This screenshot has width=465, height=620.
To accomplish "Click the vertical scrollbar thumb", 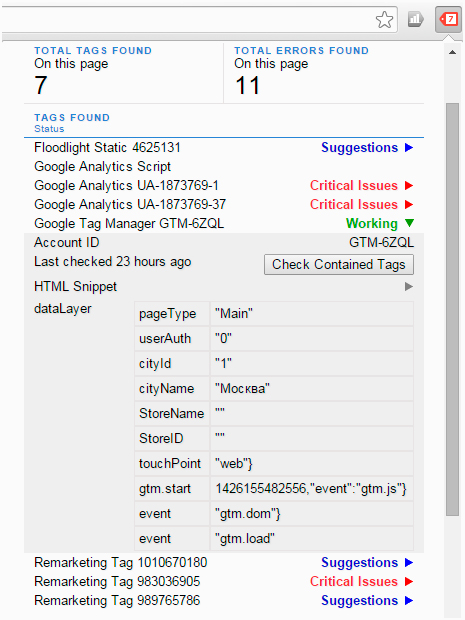I will 452,309.
